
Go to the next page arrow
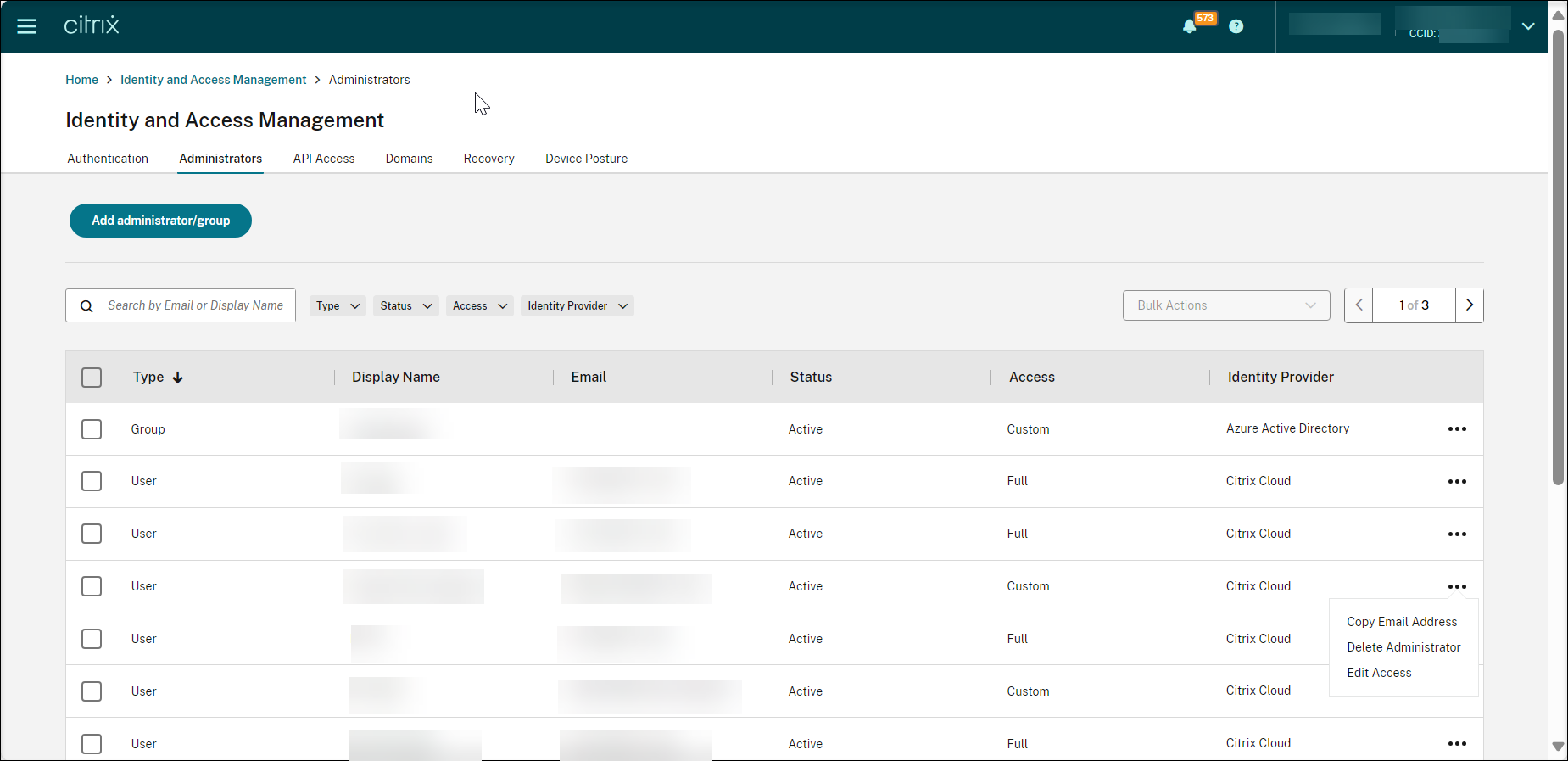[1469, 305]
